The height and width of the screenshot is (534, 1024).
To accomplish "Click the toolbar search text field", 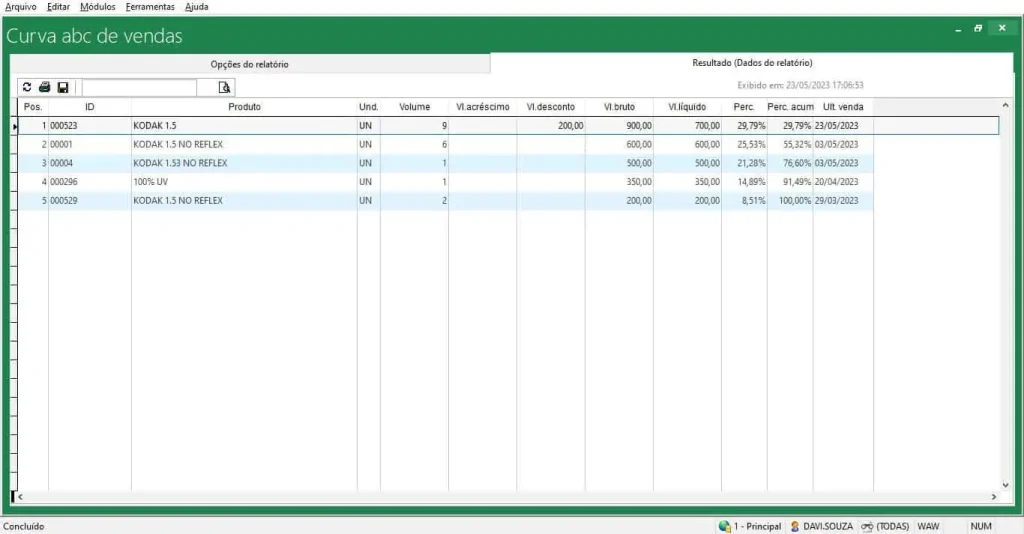I will point(150,88).
